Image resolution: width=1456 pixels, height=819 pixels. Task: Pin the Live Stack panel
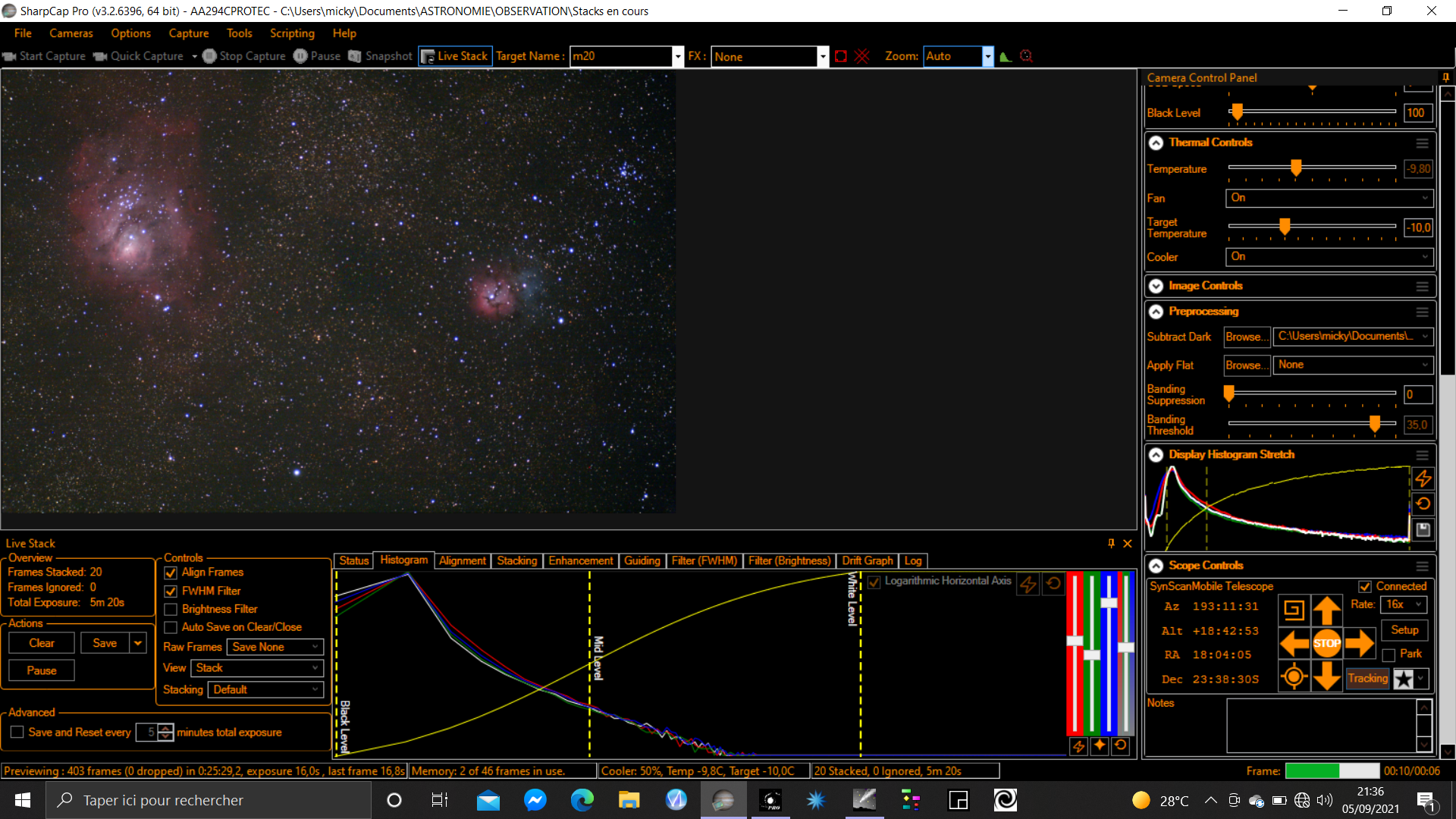click(1111, 543)
